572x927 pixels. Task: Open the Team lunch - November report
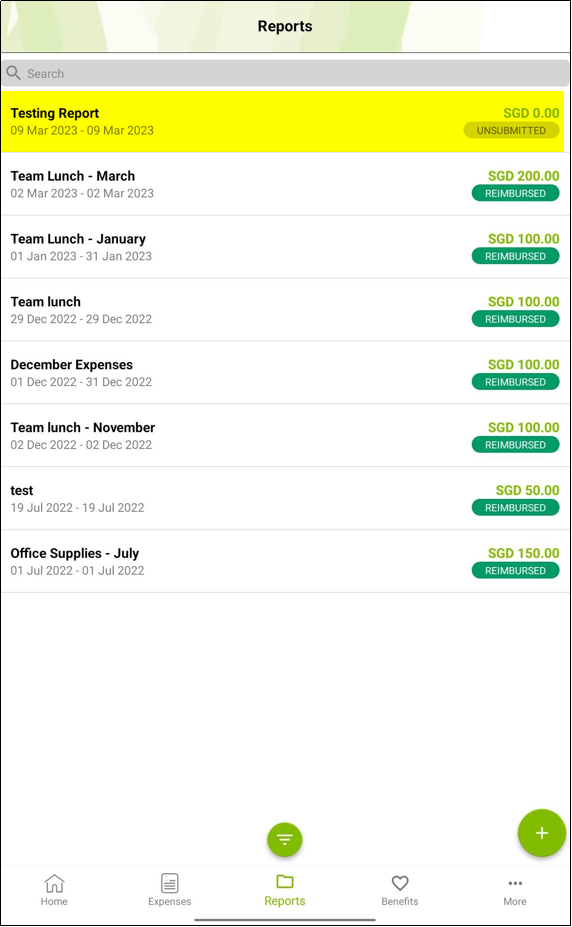(285, 436)
